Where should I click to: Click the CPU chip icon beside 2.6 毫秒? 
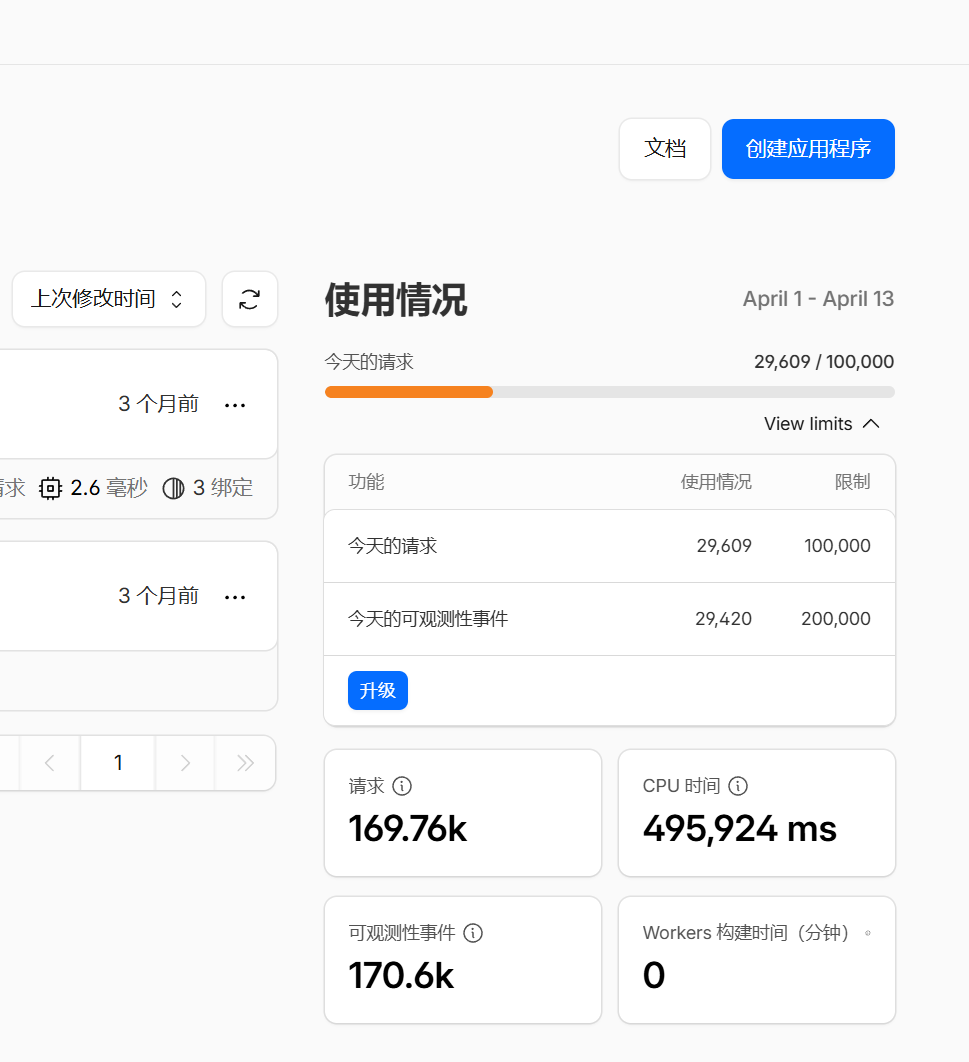point(50,488)
